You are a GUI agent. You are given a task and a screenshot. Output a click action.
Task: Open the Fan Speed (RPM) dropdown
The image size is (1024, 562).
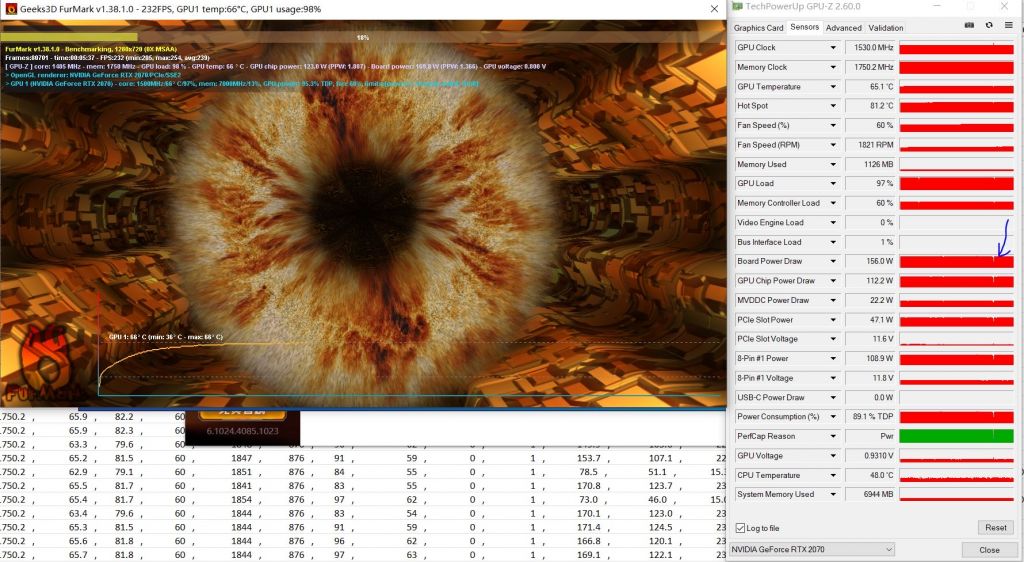833,145
